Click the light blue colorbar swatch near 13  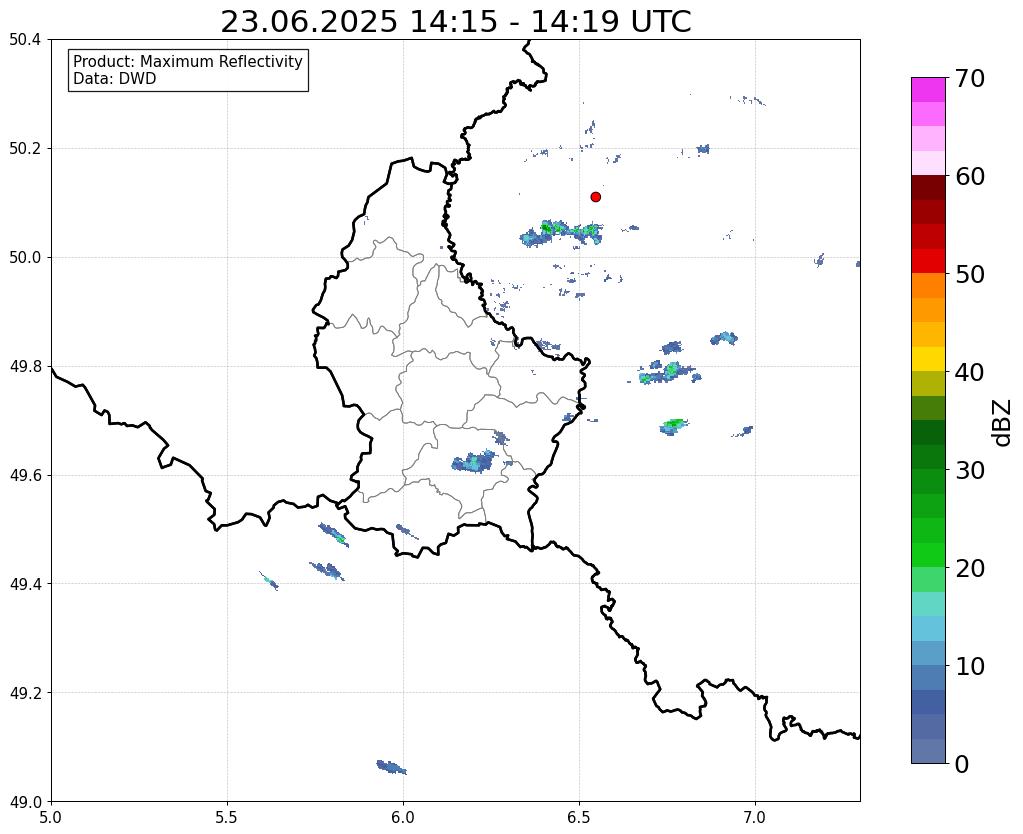[928, 628]
